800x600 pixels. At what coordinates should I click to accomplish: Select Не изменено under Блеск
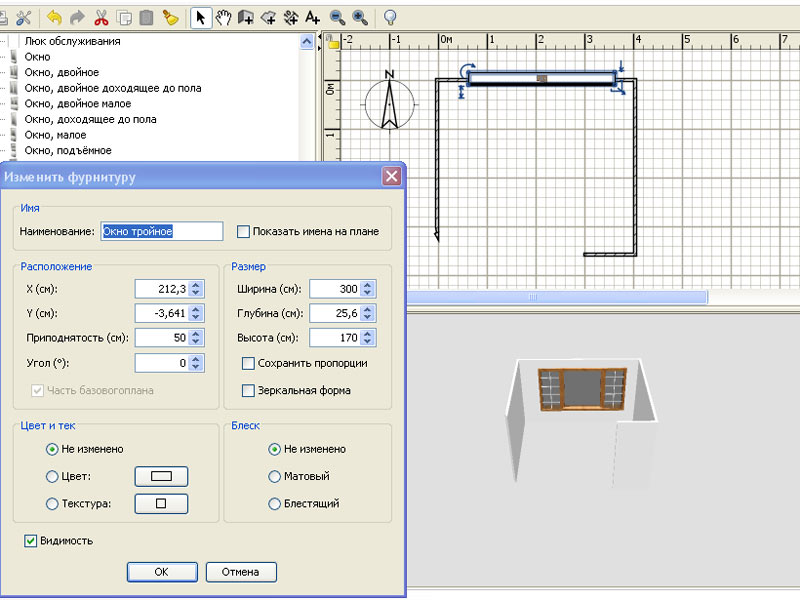pyautogui.click(x=274, y=449)
